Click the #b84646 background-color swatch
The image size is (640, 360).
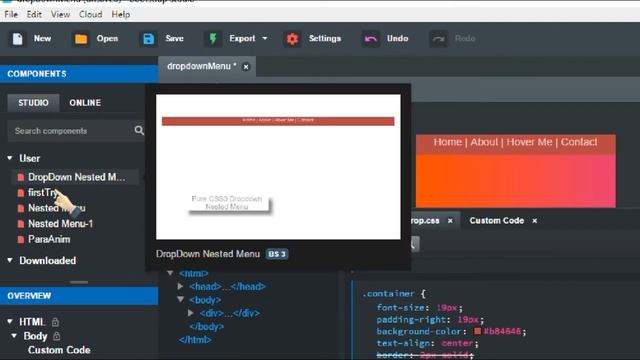tap(478, 331)
